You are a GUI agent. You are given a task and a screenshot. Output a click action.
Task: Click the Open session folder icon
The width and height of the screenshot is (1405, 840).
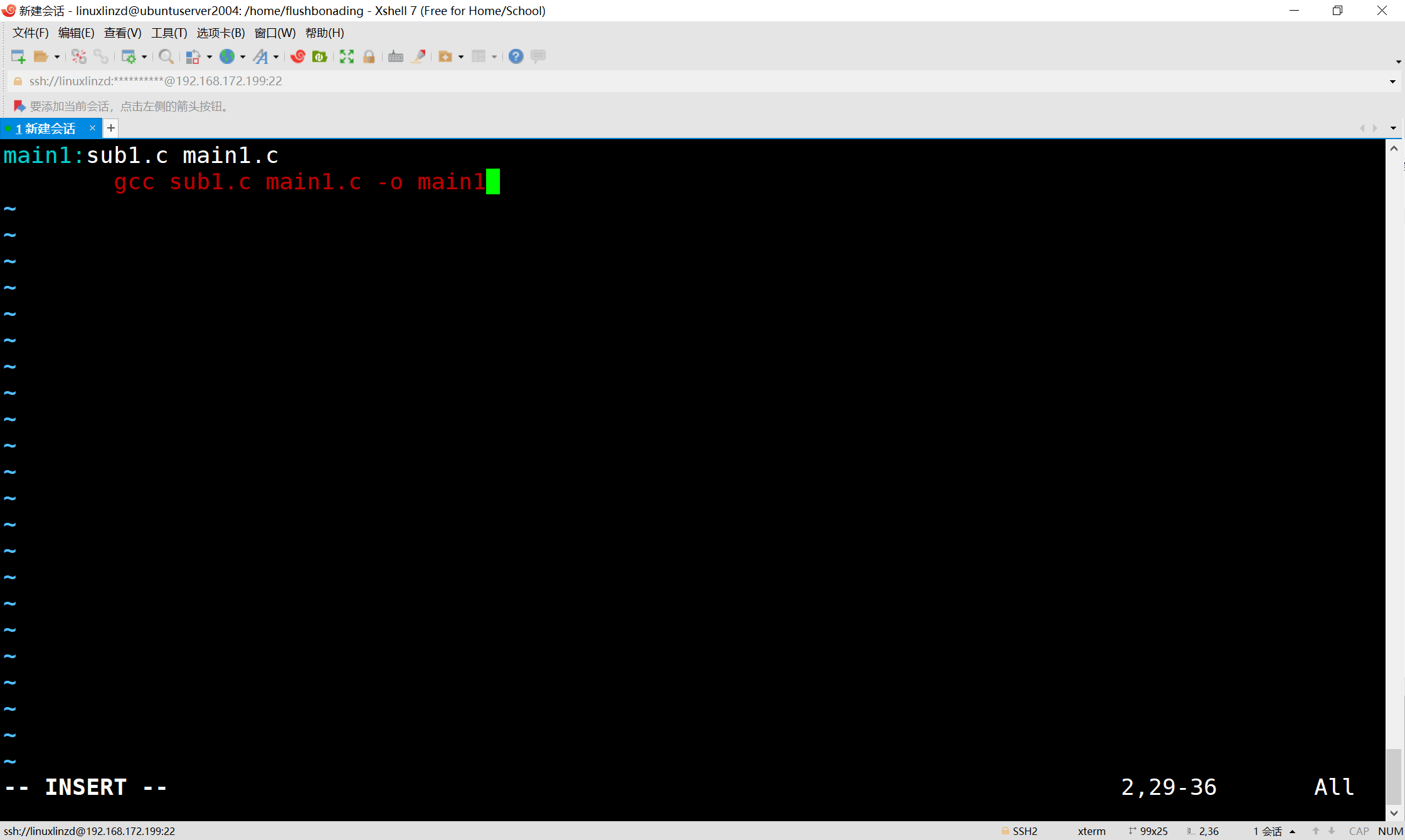pyautogui.click(x=41, y=56)
